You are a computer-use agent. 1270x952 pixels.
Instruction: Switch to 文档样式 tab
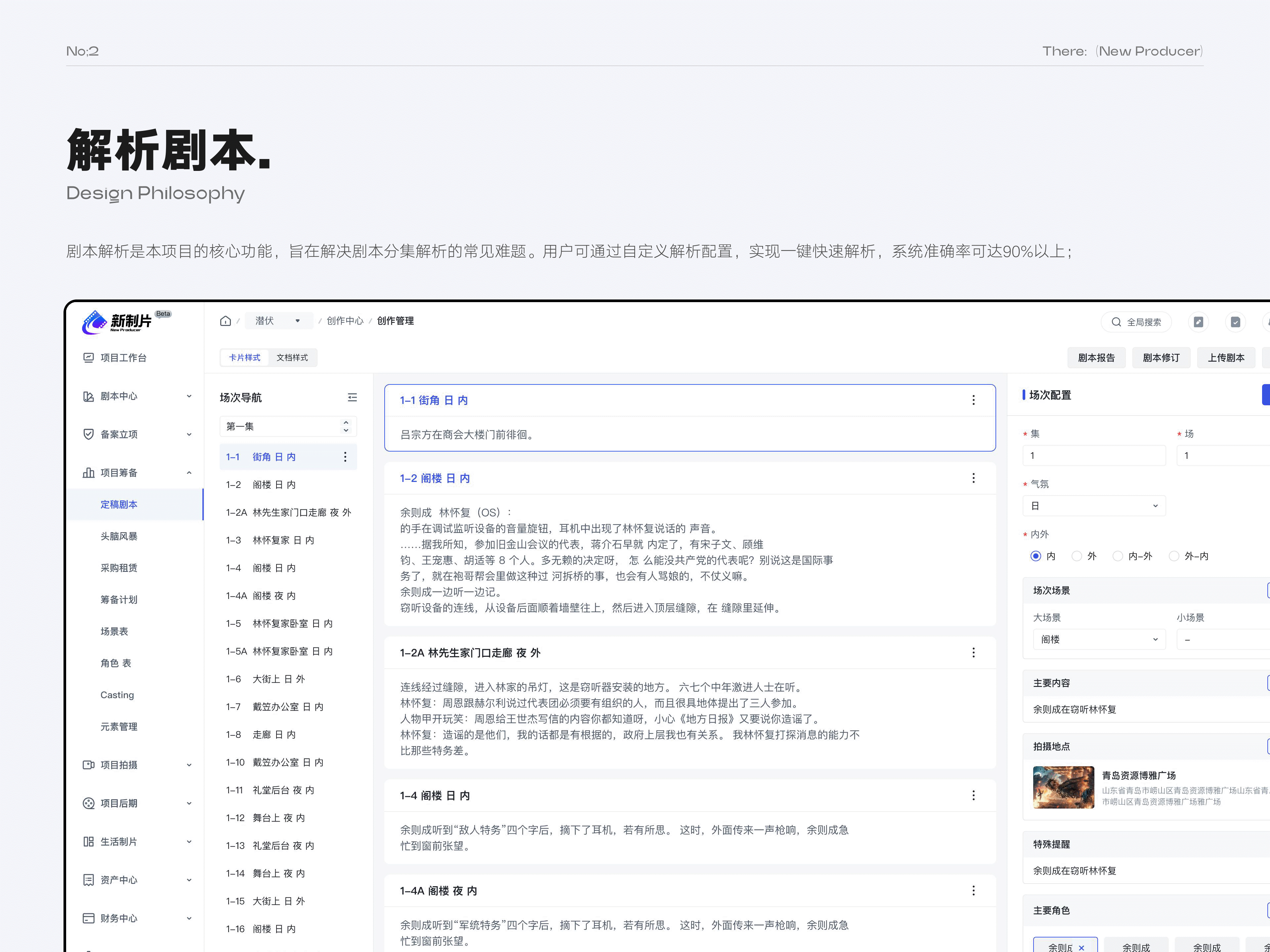click(292, 358)
